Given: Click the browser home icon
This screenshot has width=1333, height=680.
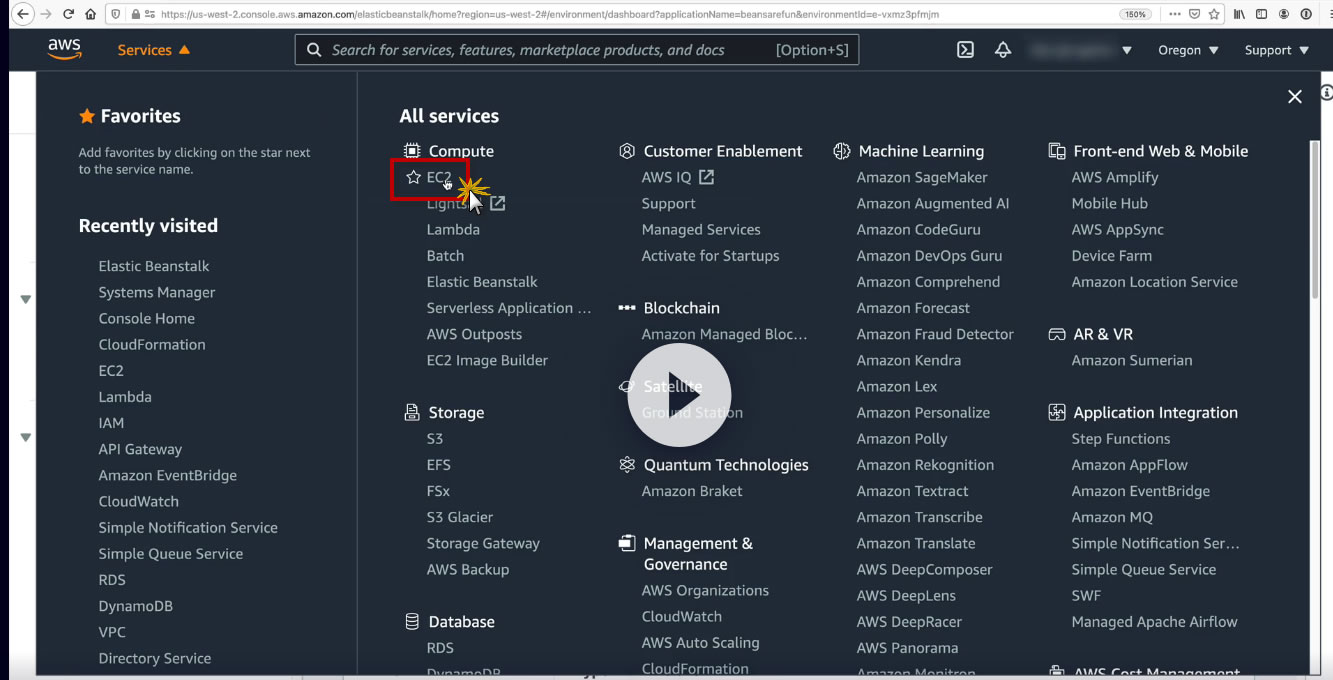Looking at the screenshot, I should (91, 15).
